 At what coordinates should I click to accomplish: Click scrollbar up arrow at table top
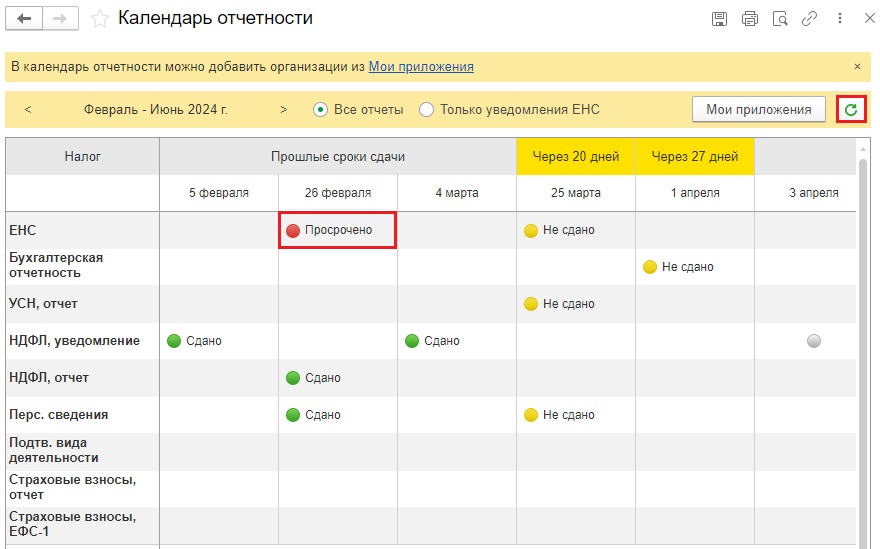(863, 149)
